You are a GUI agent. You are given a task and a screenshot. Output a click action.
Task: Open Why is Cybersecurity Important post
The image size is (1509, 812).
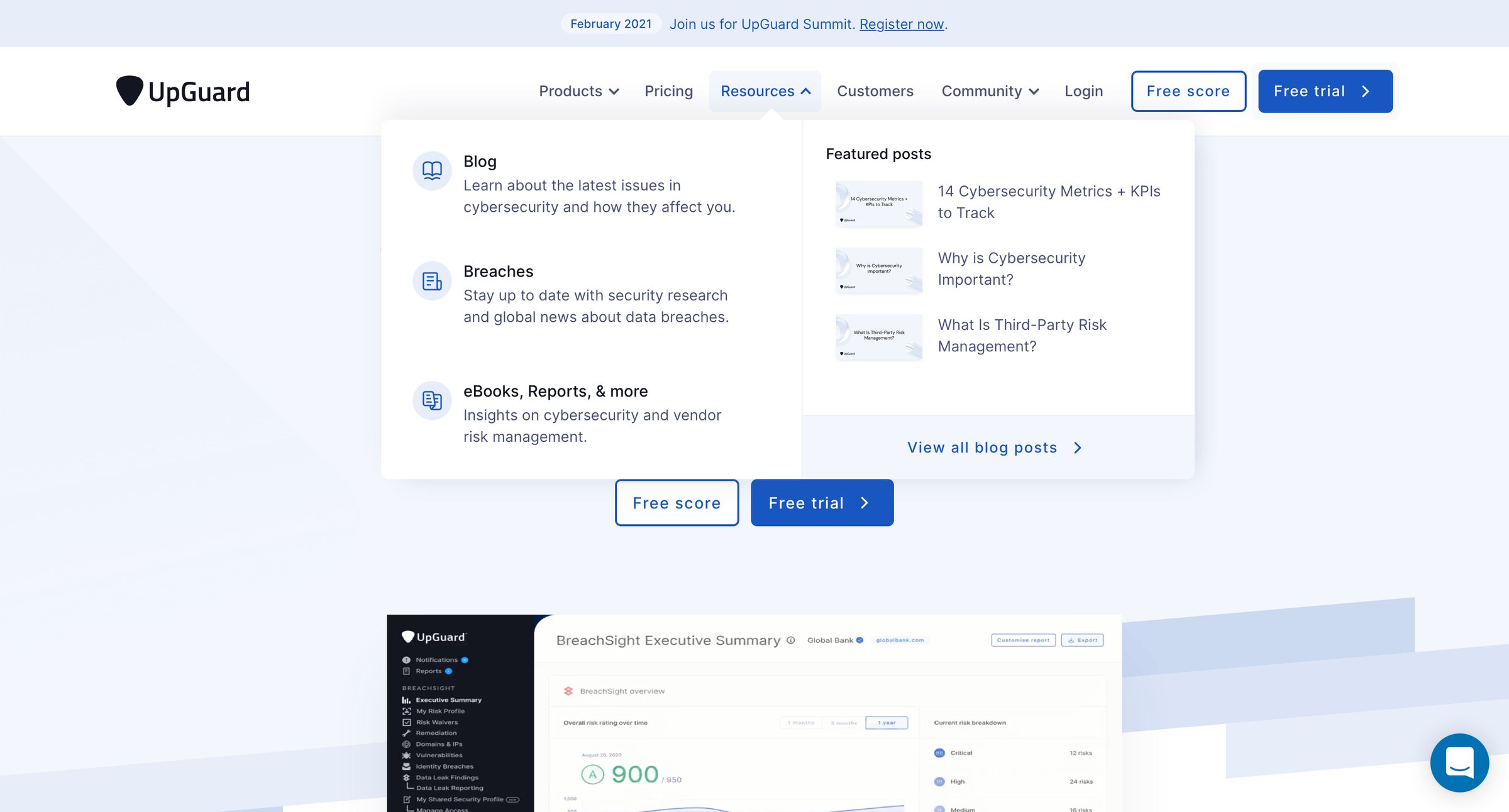1011,268
